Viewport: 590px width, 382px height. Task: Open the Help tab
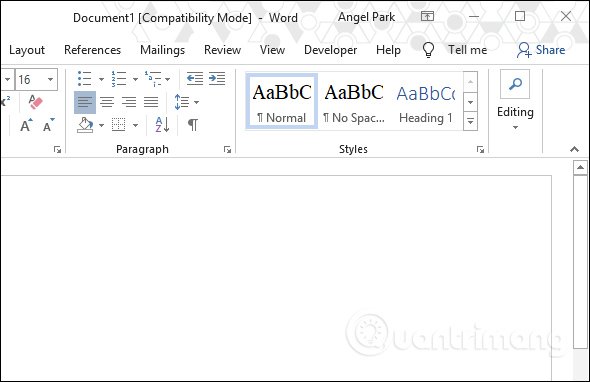tap(388, 50)
